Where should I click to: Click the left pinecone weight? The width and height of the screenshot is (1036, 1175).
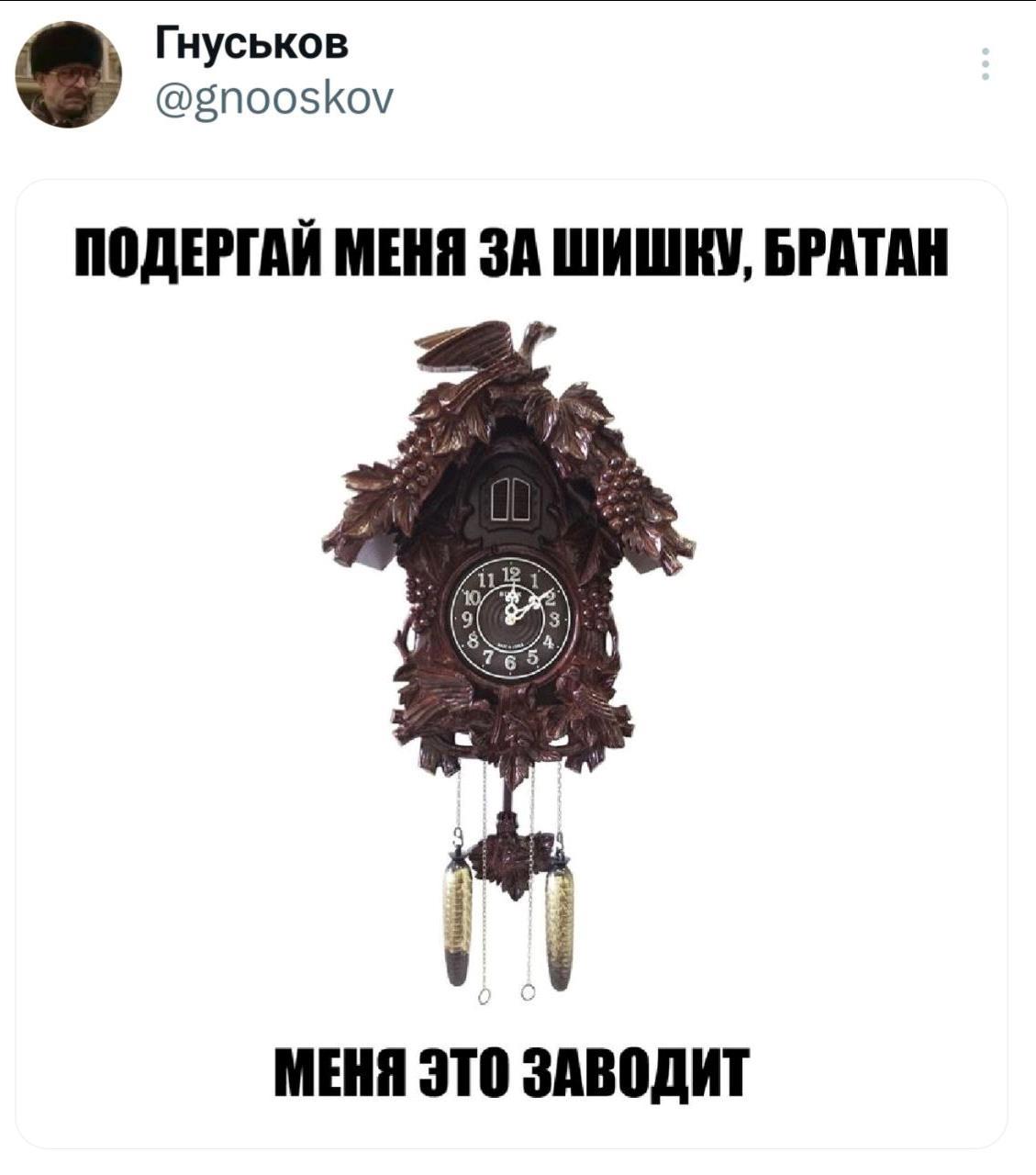click(457, 919)
